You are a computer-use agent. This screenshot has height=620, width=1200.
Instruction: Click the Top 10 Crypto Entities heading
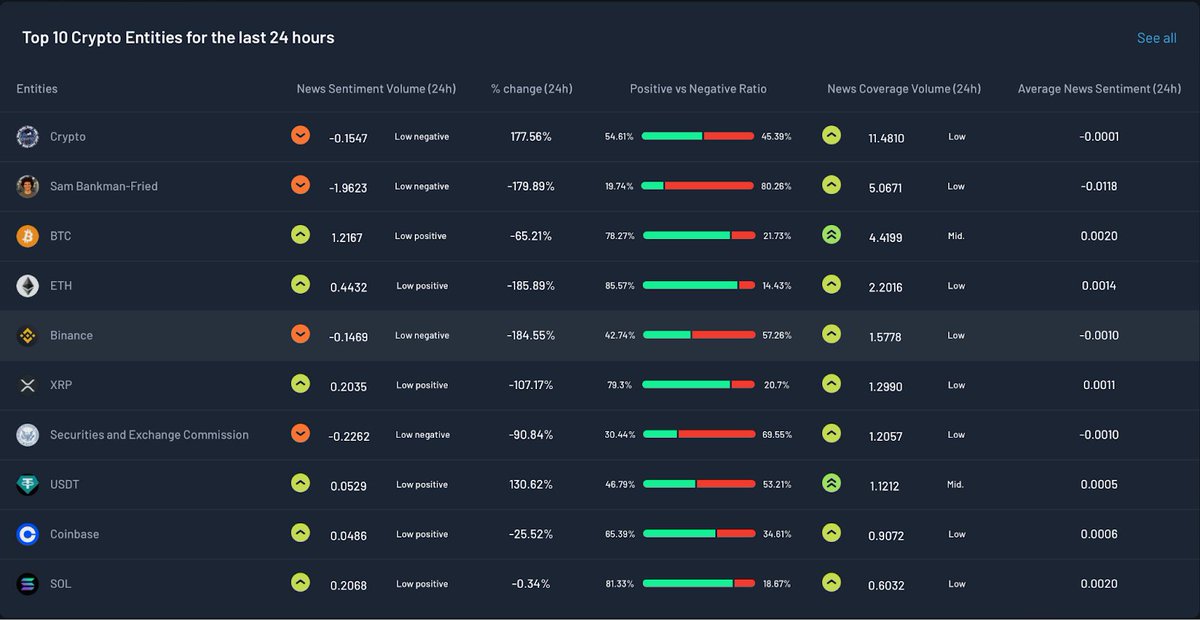pyautogui.click(x=178, y=37)
